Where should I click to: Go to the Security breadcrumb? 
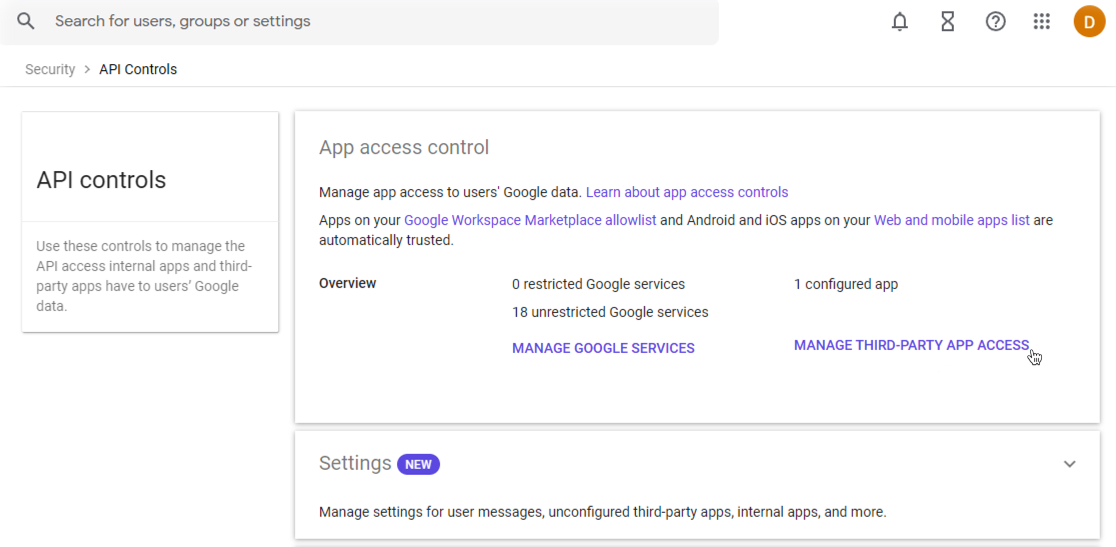click(50, 70)
